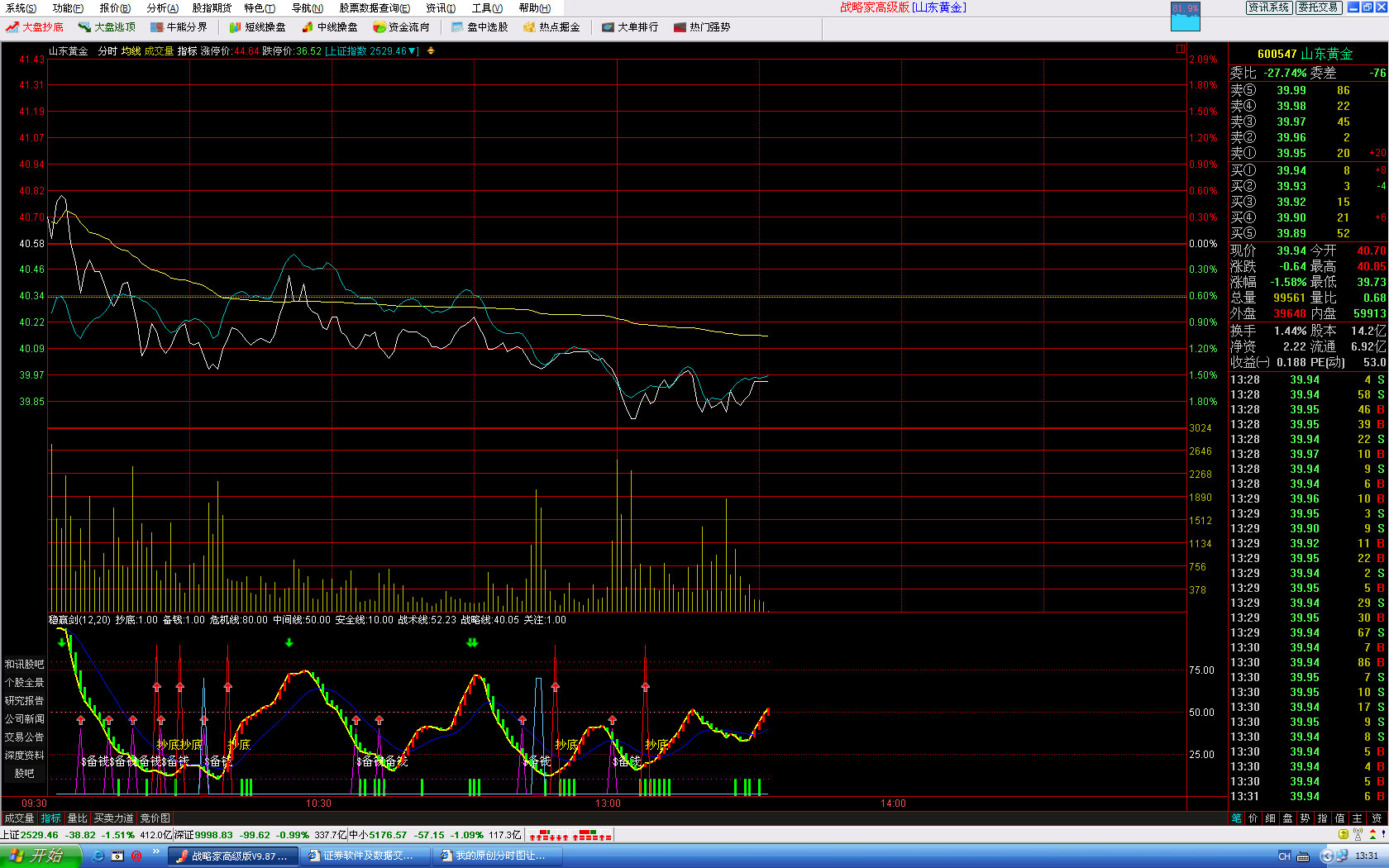Switch to 证券软件及数据交 taskbar window
Image resolution: width=1389 pixels, height=868 pixels.
click(366, 856)
